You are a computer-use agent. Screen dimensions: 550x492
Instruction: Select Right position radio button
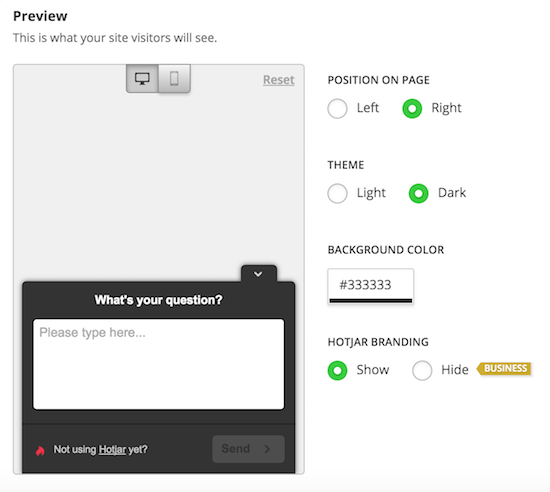click(412, 108)
